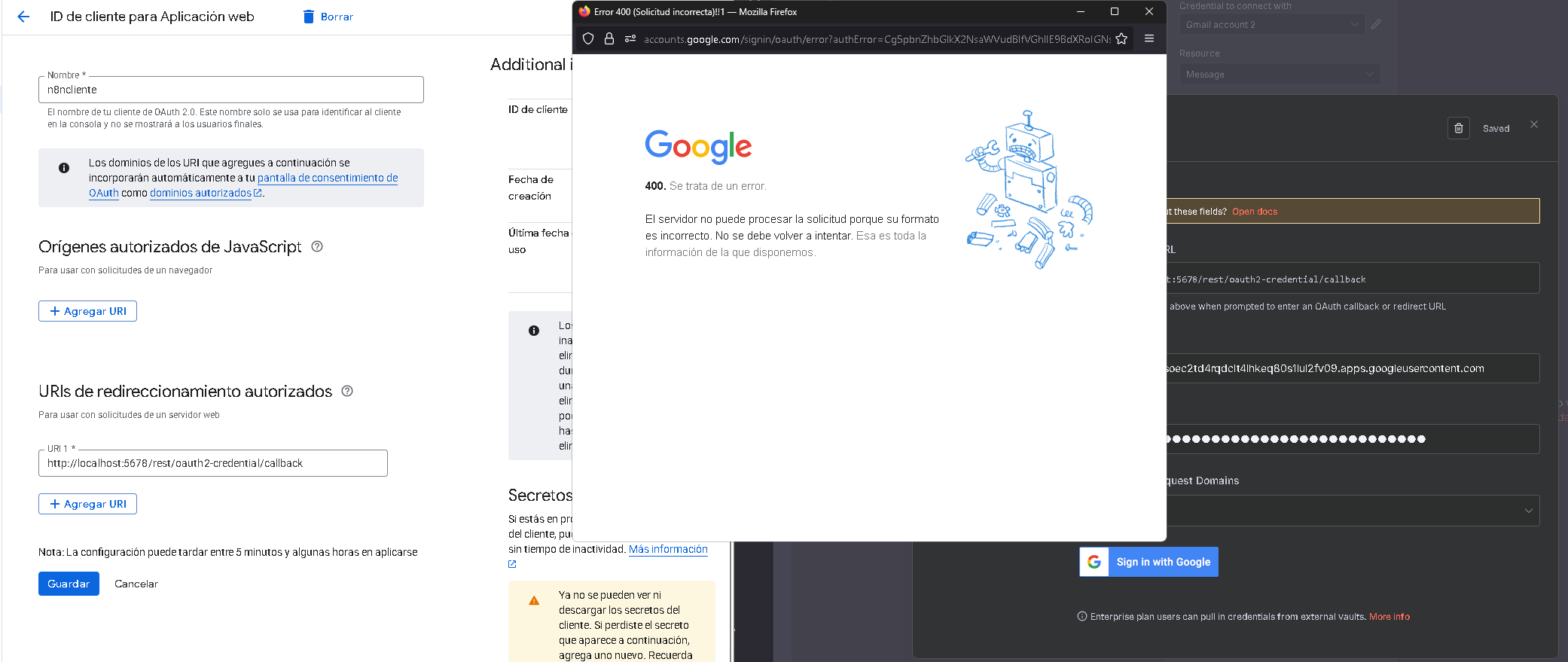Screen dimensions: 1568x662
Task: Click the Client ID field ending in googleusercontent.com
Action: click(1353, 368)
